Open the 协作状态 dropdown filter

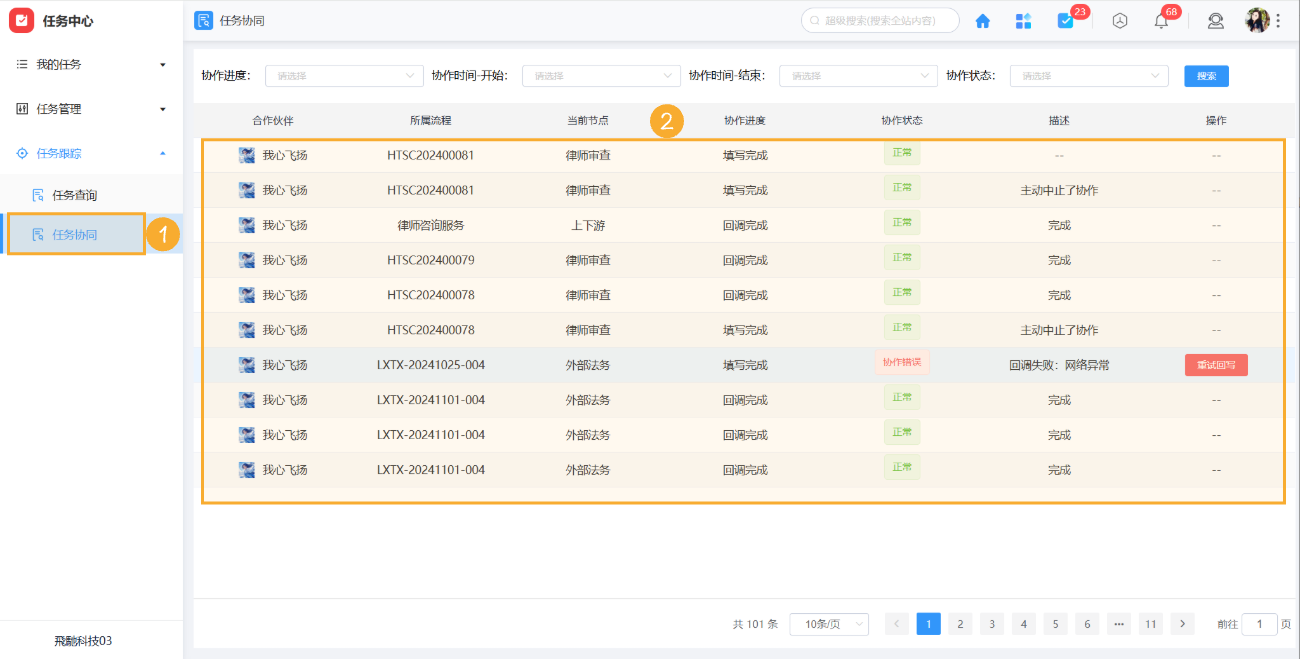(1088, 76)
